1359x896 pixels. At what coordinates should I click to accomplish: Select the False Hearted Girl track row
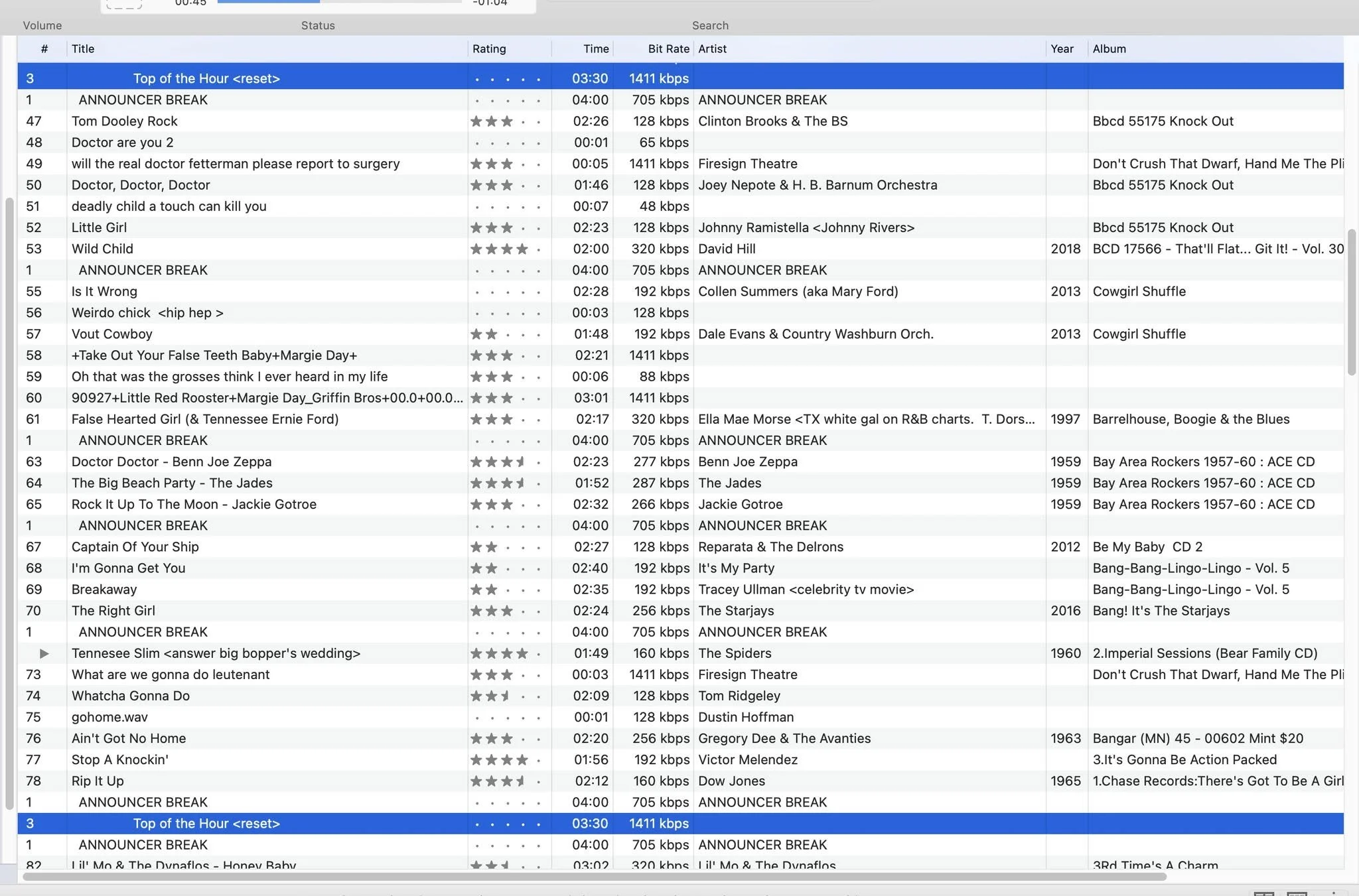[x=681, y=419]
